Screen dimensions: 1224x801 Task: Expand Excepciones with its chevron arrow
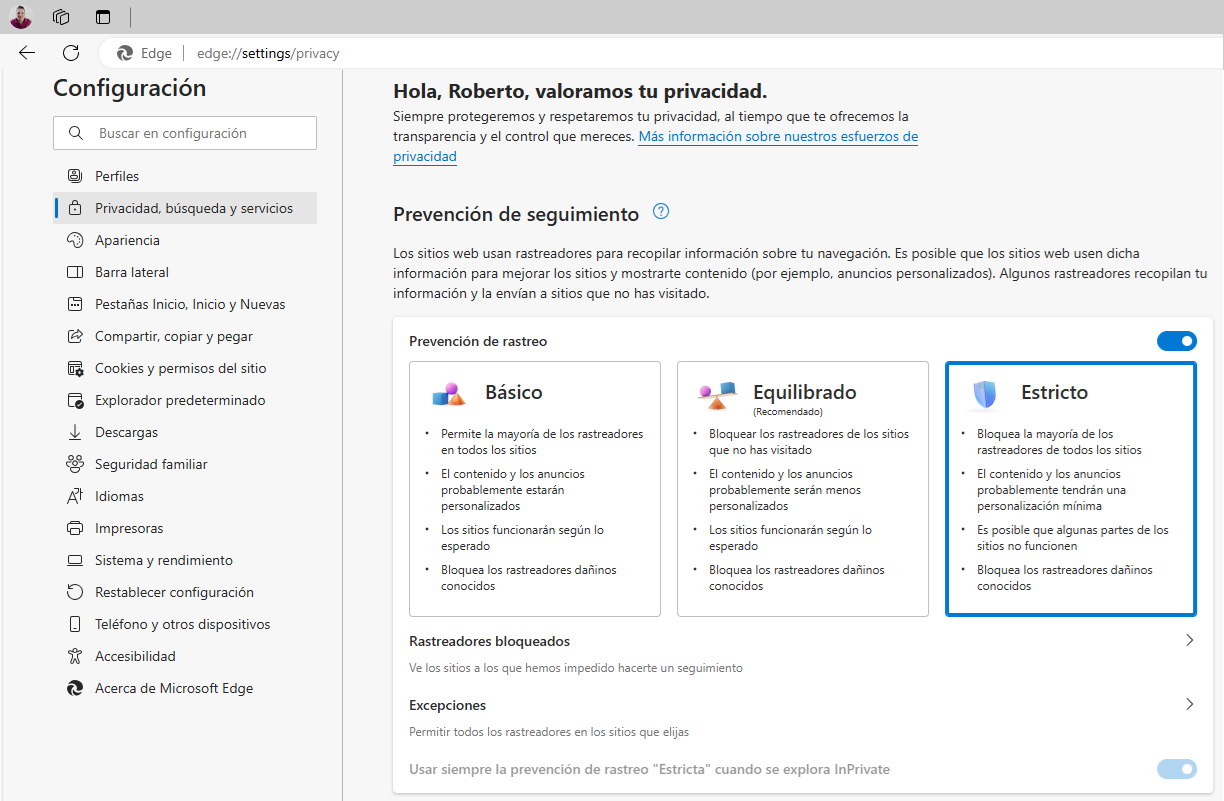click(x=1189, y=704)
